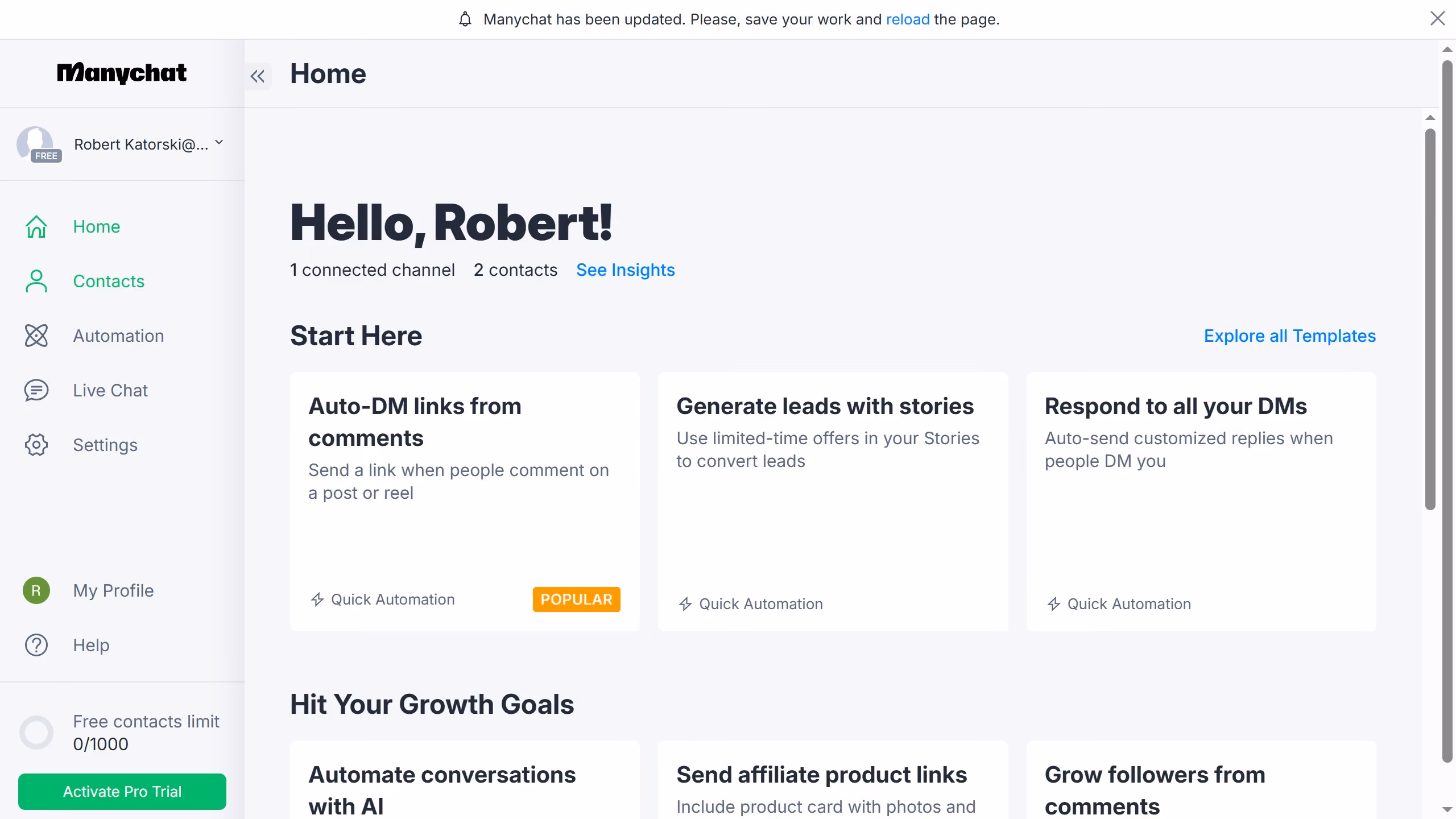
Task: Click the Home page title in header
Action: coord(328,74)
